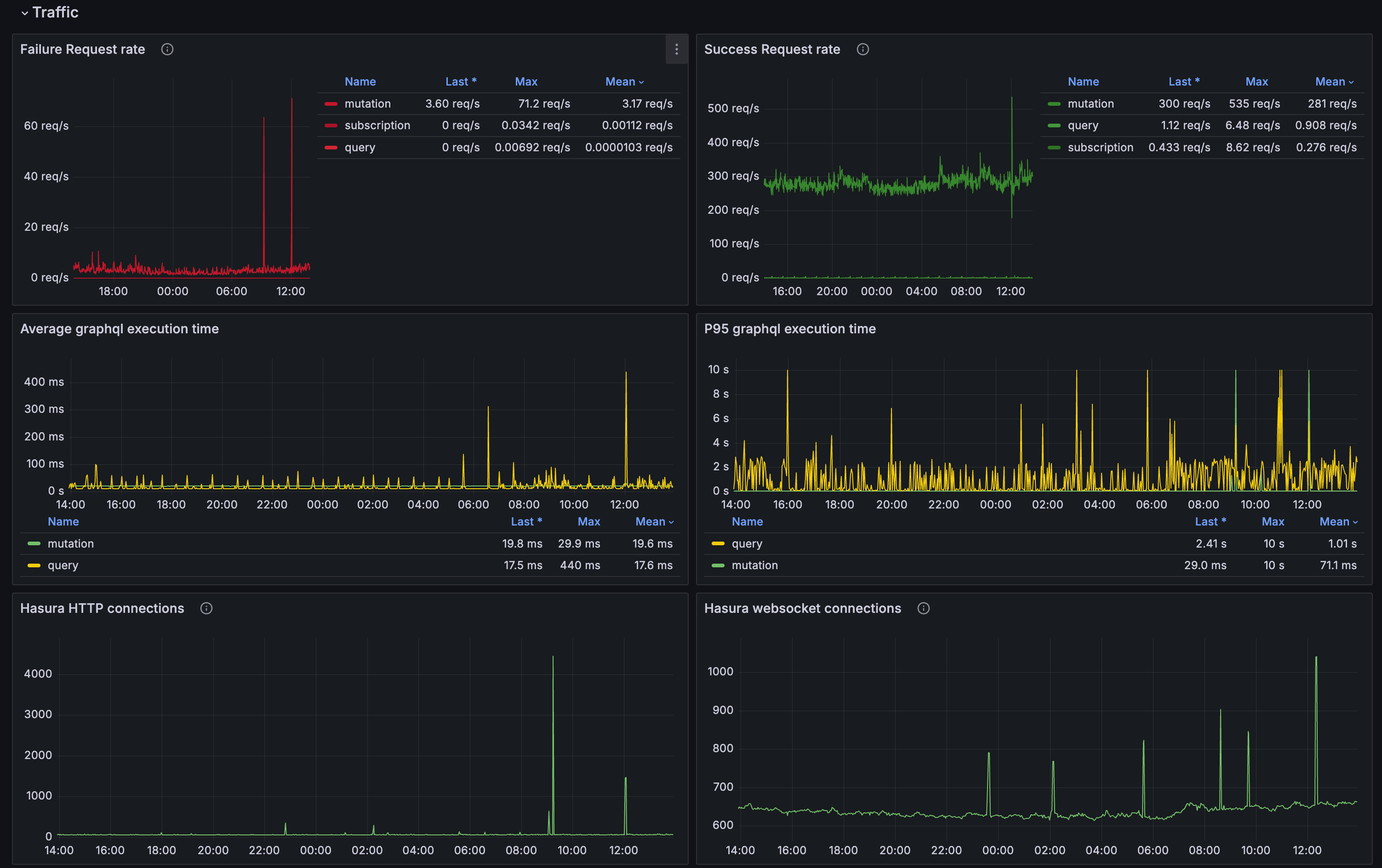
Task: Click the mutation series marker in Failure legend
Action: tap(332, 104)
